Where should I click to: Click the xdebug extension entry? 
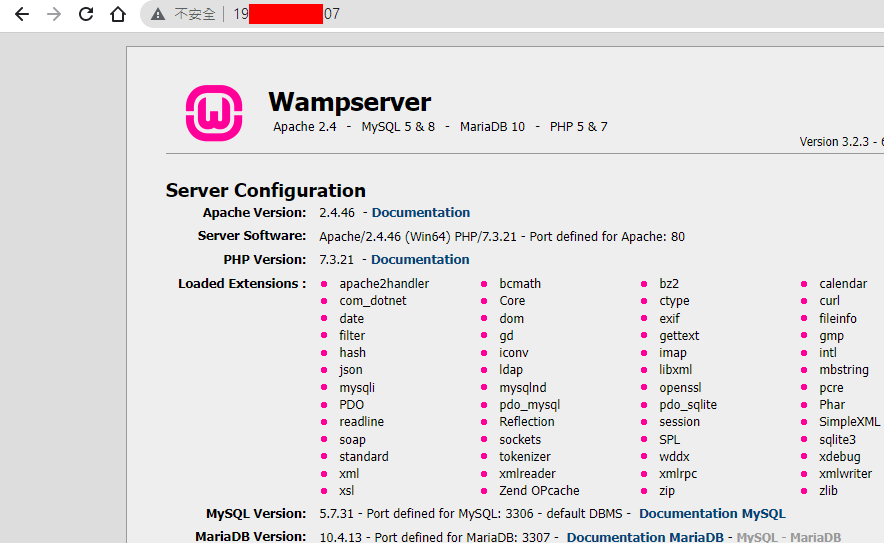click(840, 456)
